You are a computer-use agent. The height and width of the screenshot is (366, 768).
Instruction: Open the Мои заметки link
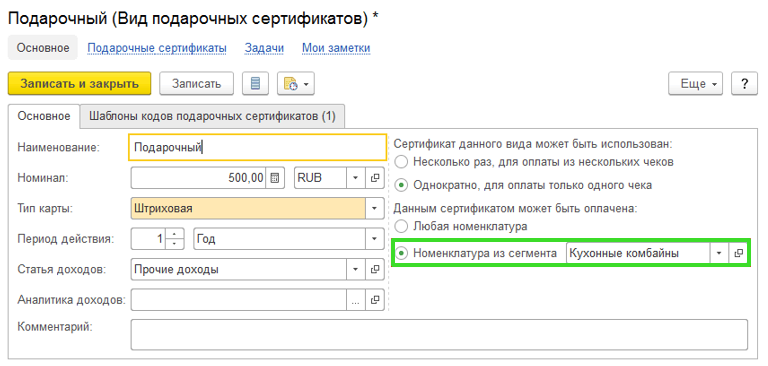point(336,48)
